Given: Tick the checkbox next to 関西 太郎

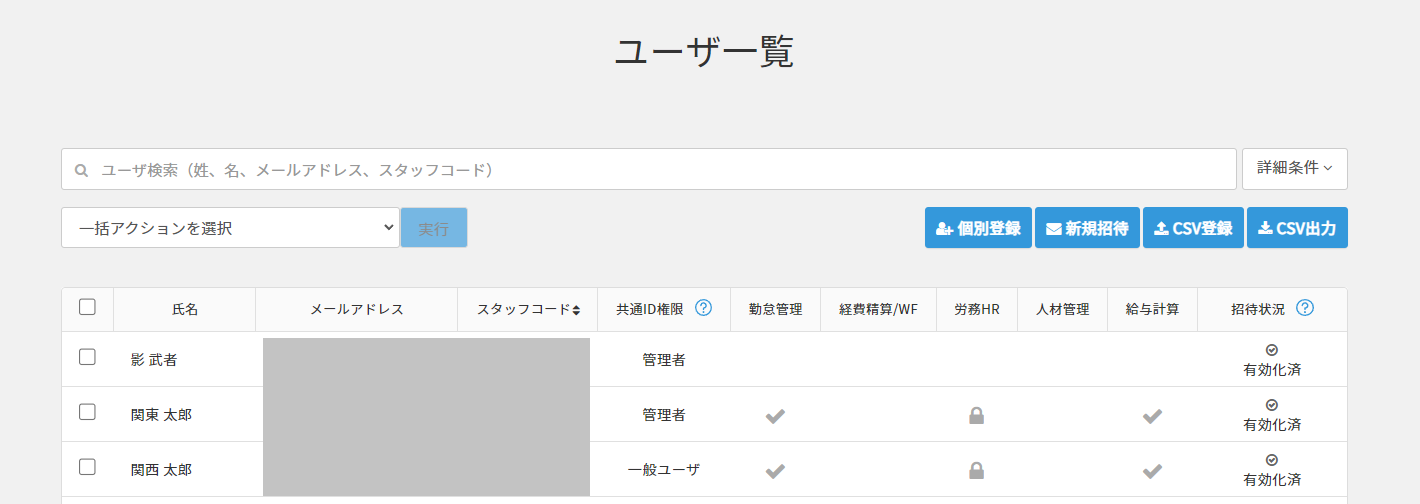Looking at the screenshot, I should 87,467.
